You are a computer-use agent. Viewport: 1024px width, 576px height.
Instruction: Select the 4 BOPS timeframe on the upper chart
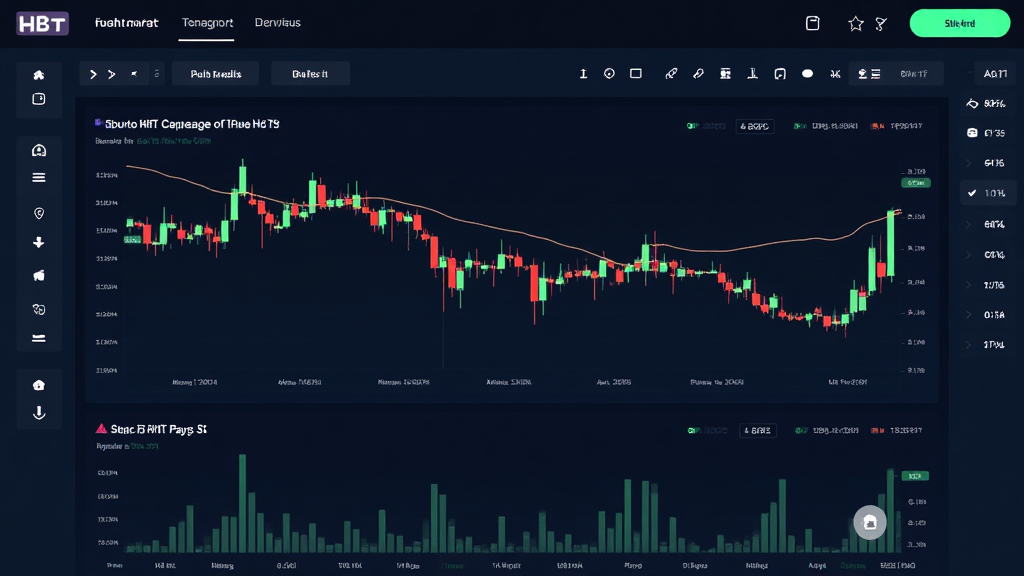pos(755,126)
